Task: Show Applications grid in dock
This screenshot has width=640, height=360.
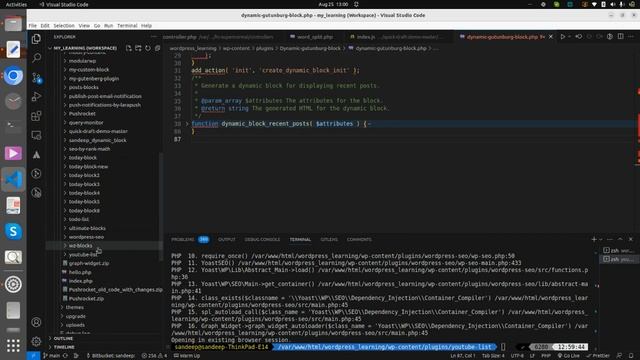Action: [13, 345]
